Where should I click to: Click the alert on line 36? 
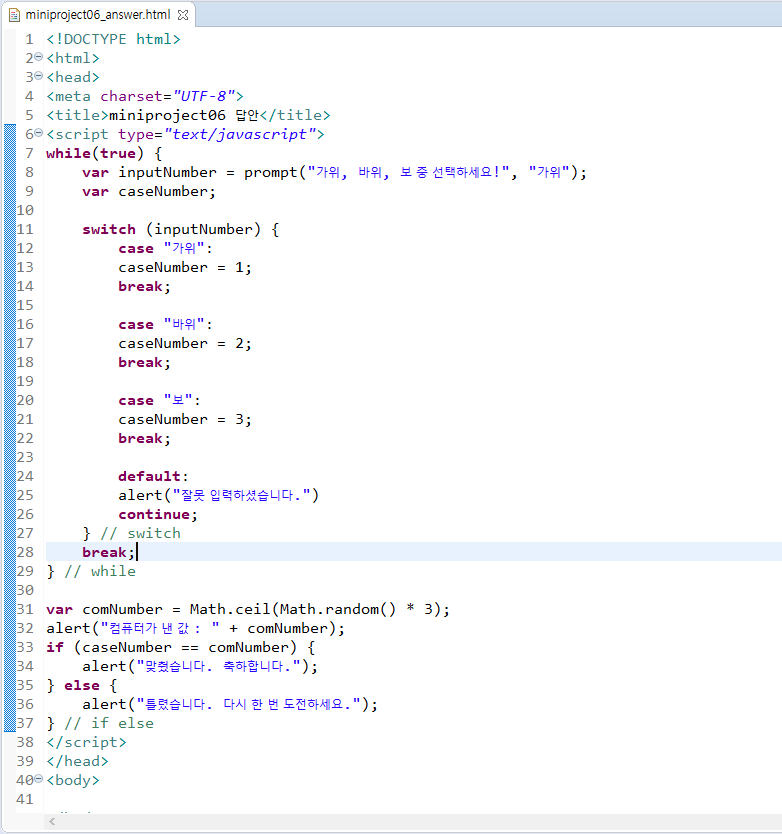pyautogui.click(x=230, y=705)
